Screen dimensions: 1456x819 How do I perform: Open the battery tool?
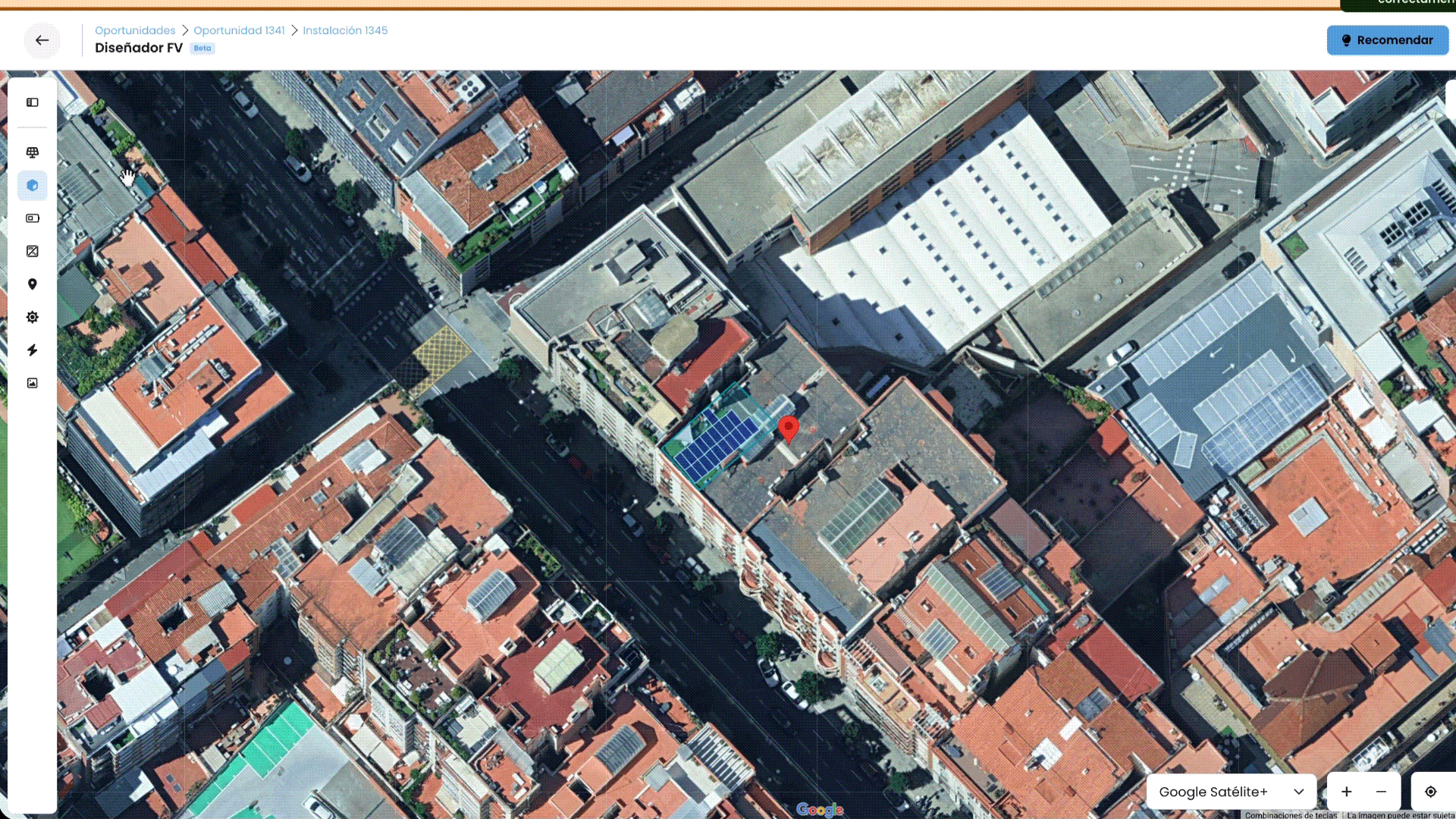(33, 218)
